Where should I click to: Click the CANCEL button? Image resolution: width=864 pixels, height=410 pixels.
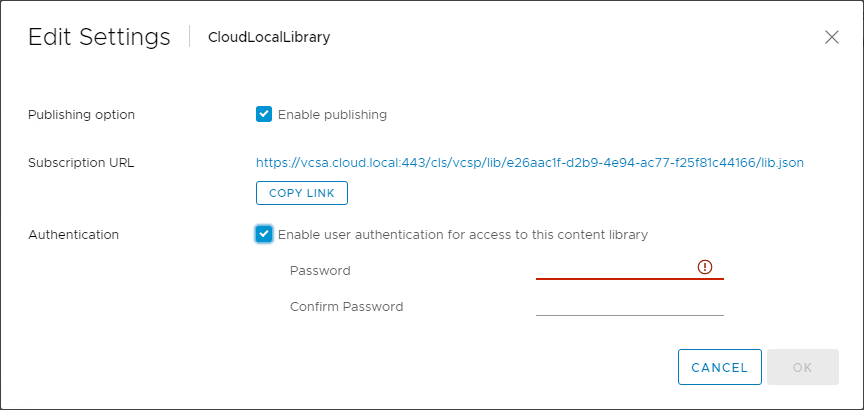pos(719,367)
